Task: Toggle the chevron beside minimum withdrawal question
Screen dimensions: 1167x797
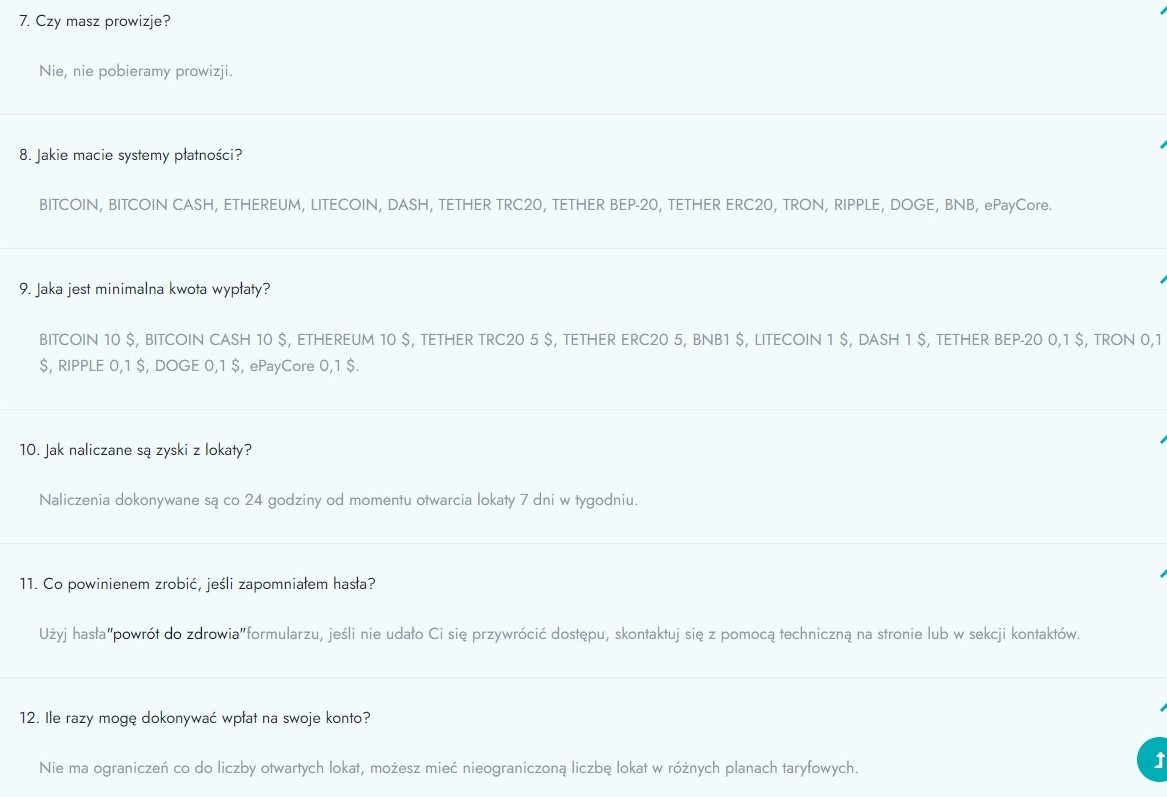Action: (x=1163, y=279)
